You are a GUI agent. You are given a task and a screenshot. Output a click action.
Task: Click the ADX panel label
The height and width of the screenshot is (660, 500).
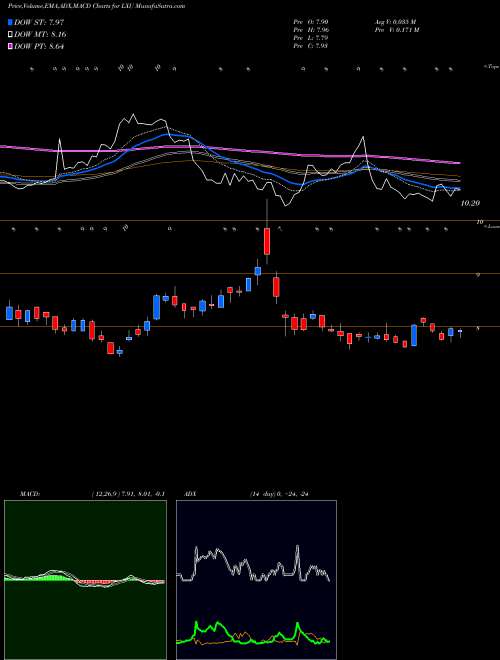[191, 494]
